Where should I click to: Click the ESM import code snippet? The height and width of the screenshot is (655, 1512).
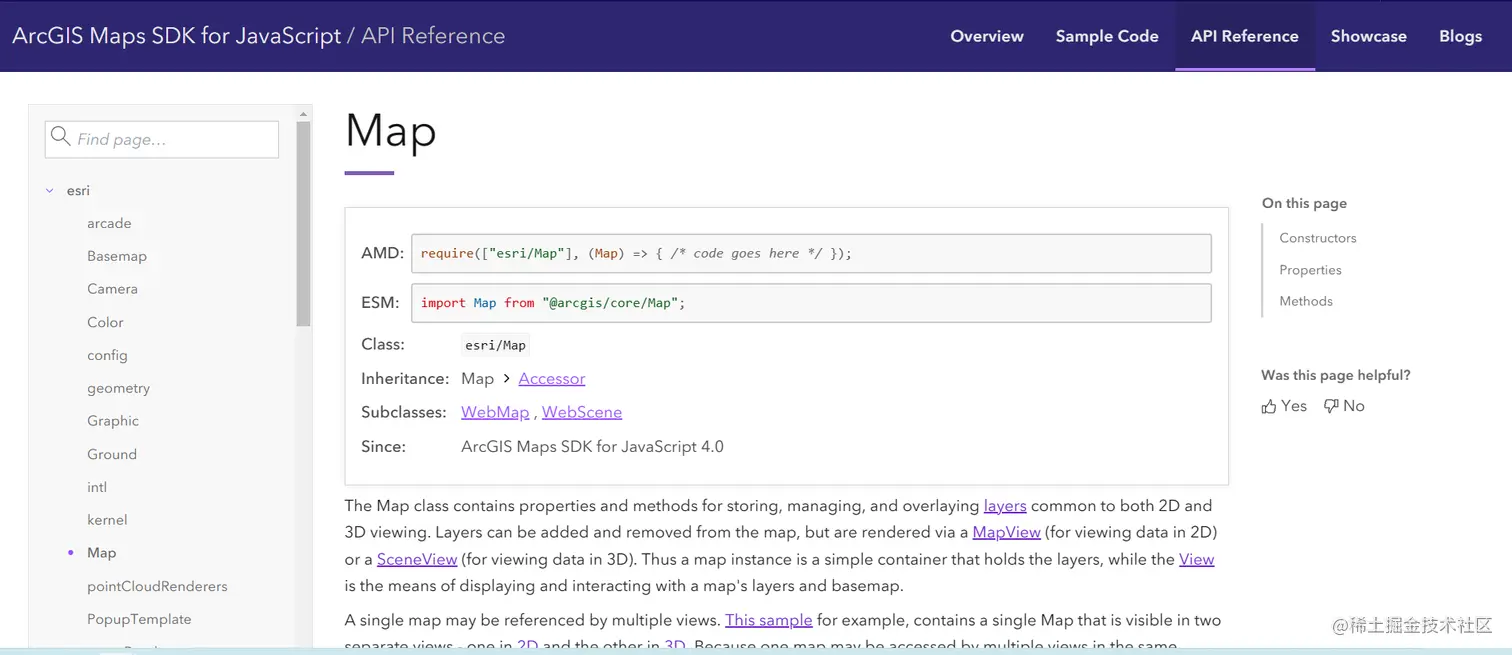click(x=811, y=303)
